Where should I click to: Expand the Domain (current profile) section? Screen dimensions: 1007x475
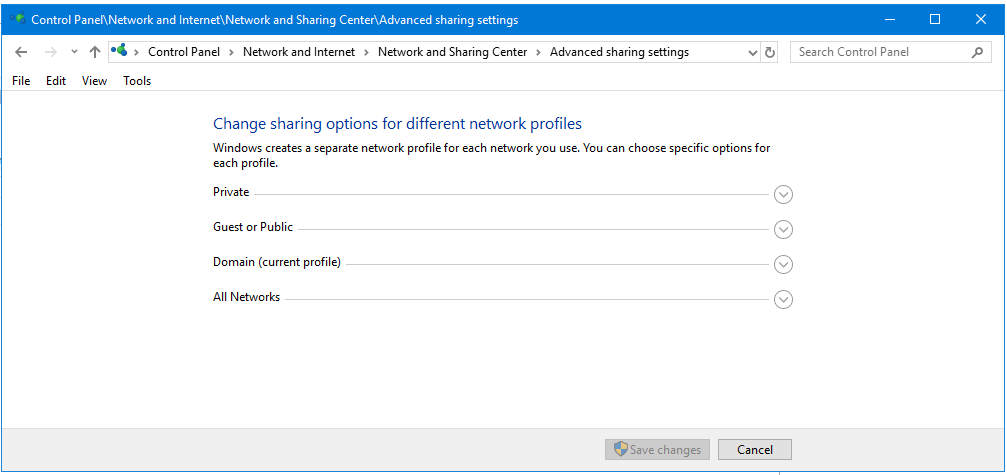783,264
